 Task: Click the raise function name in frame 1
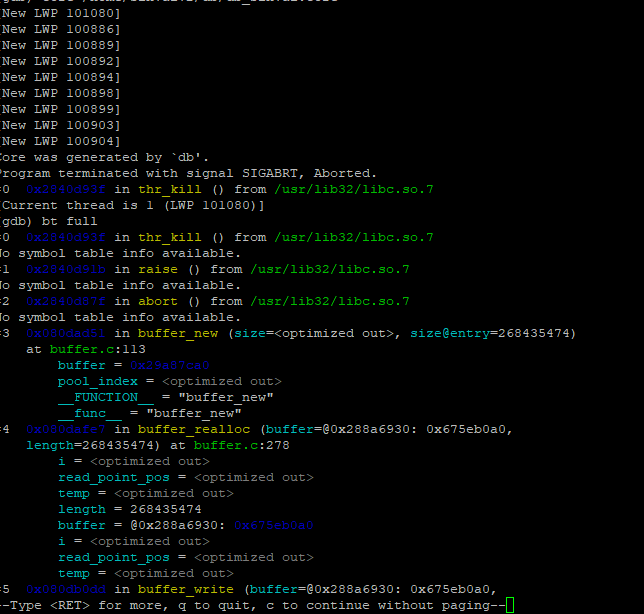(158, 269)
